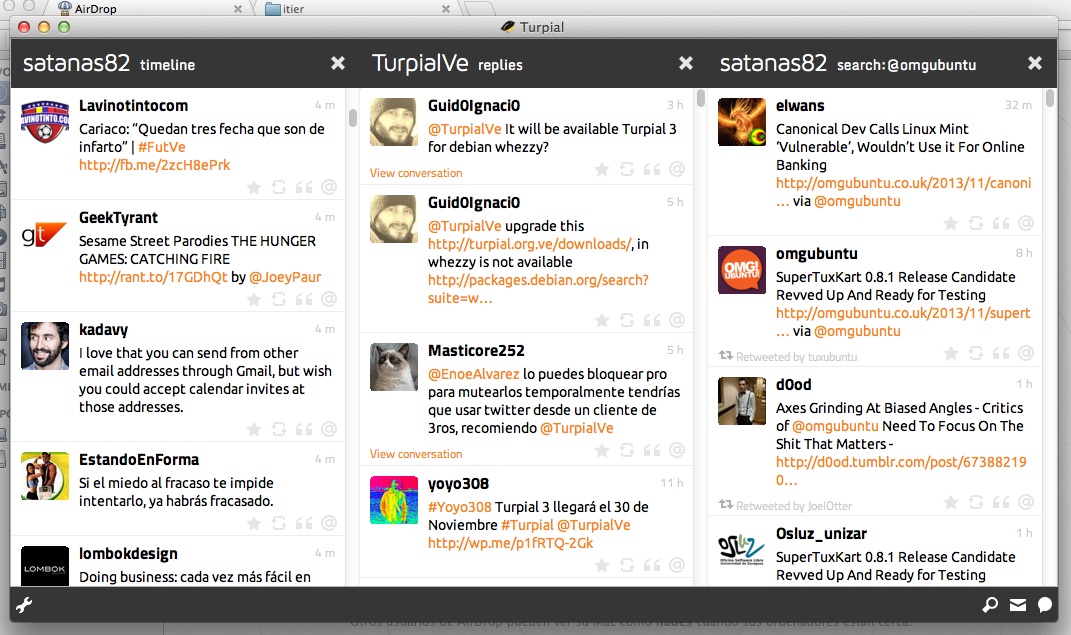Compose a new tweet with speech bubble icon
The height and width of the screenshot is (635, 1071).
[x=1044, y=604]
